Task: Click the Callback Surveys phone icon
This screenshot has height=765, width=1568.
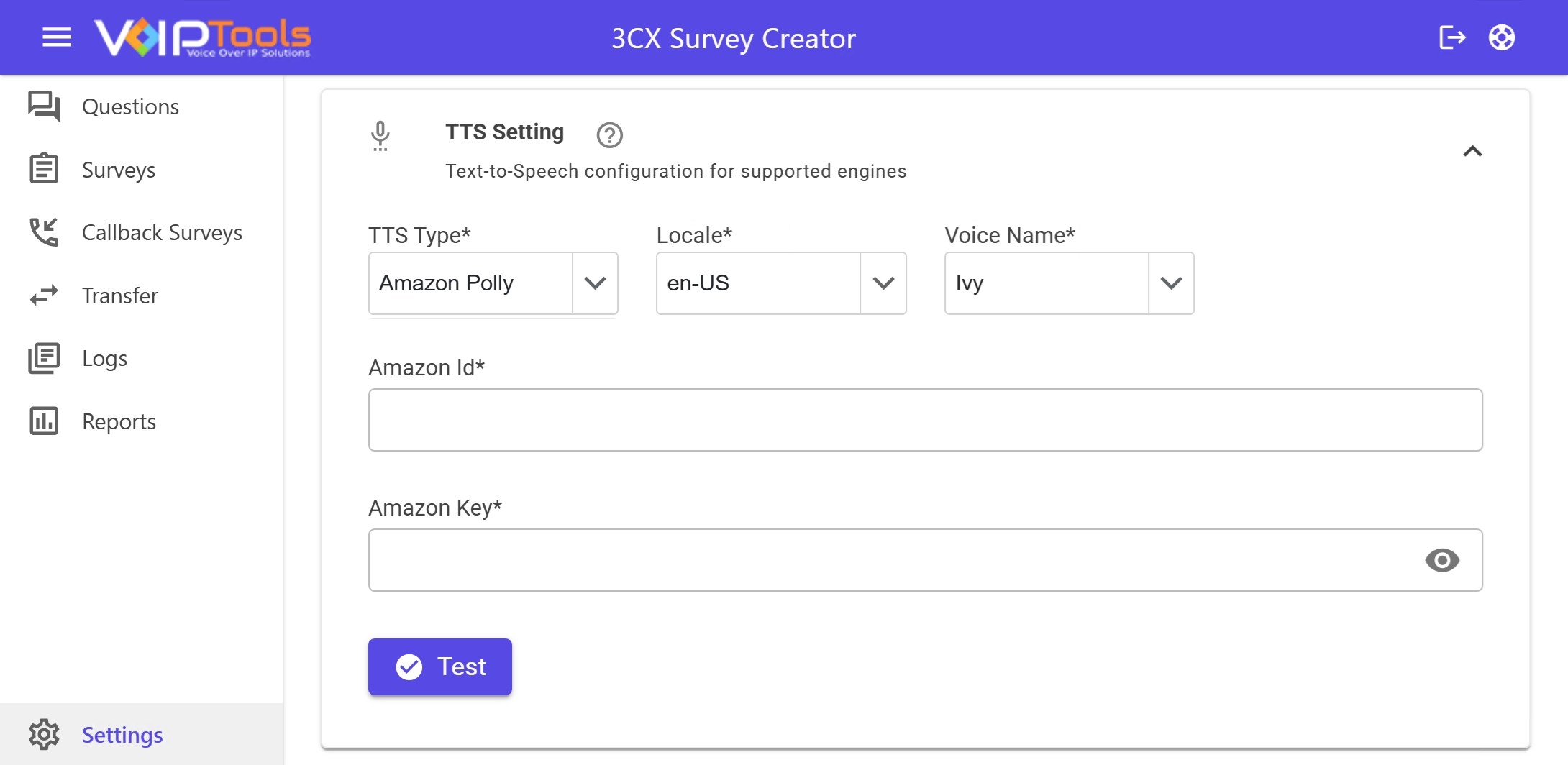Action: click(44, 232)
